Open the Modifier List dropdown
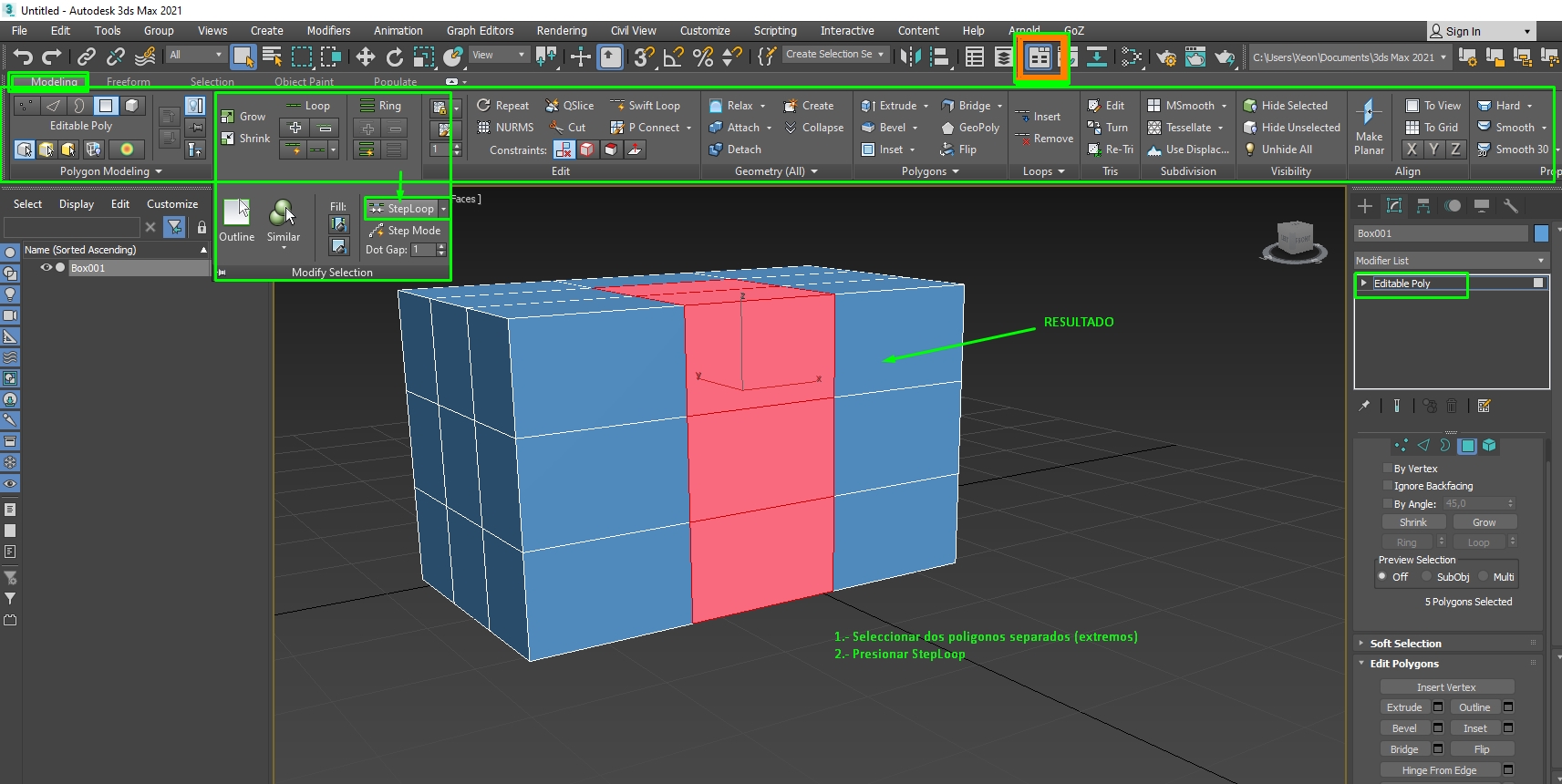 pos(1452,261)
